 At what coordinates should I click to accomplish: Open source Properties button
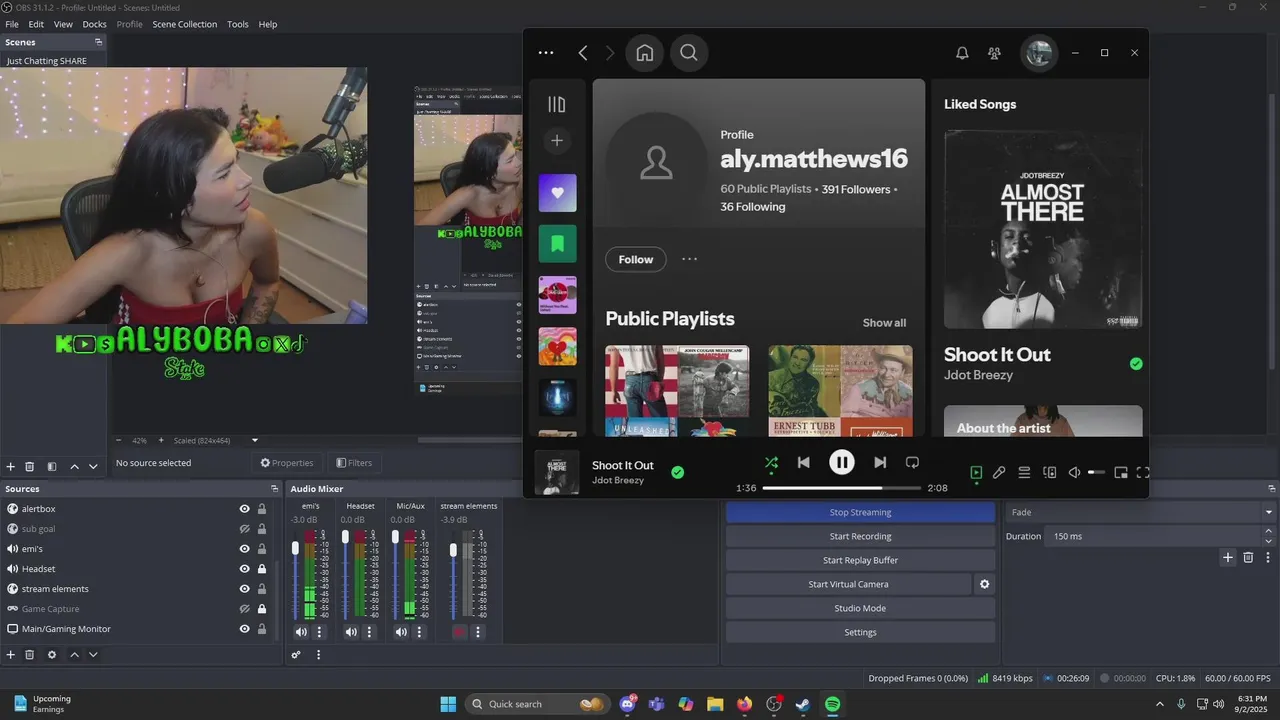287,463
